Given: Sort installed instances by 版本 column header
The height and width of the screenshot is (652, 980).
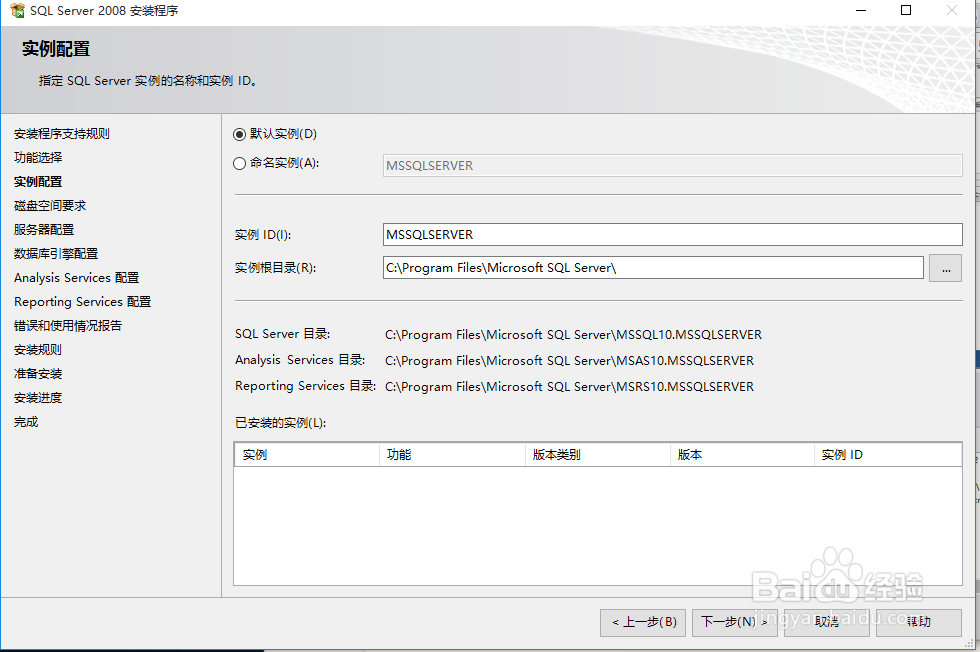Looking at the screenshot, I should (743, 454).
